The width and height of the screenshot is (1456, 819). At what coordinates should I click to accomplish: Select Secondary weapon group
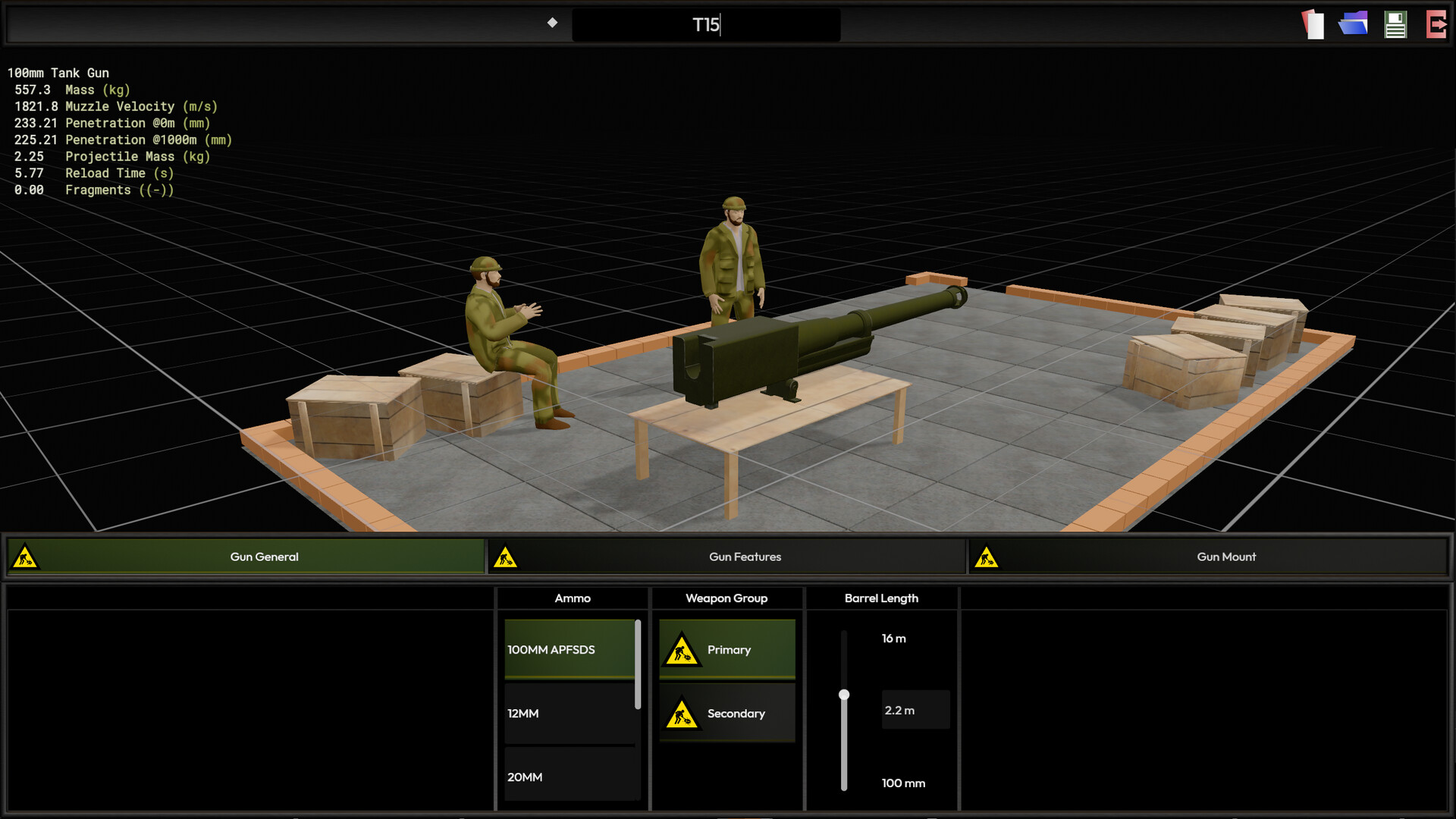726,713
